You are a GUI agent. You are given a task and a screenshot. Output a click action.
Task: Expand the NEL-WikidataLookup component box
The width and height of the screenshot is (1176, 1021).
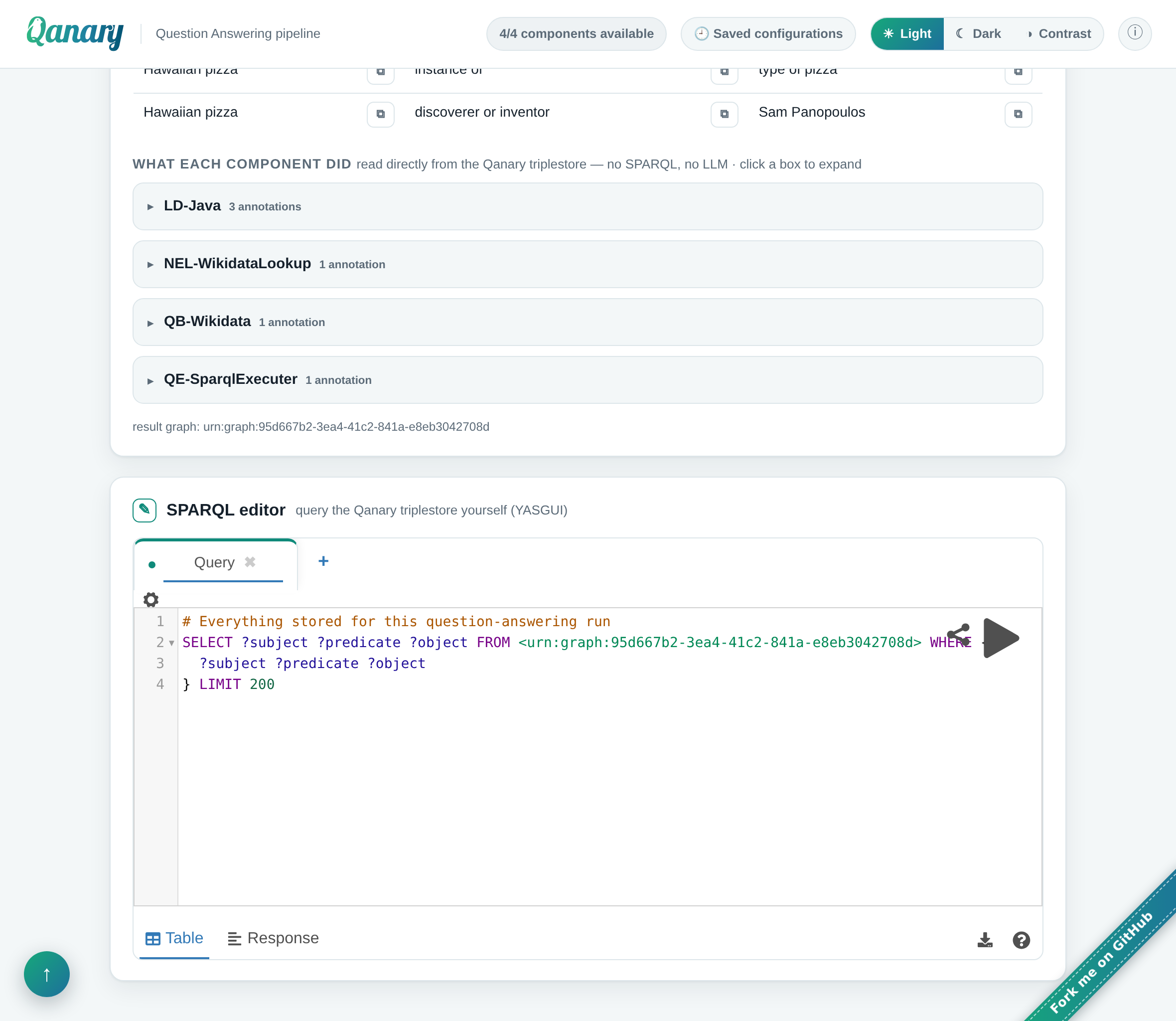pos(587,264)
